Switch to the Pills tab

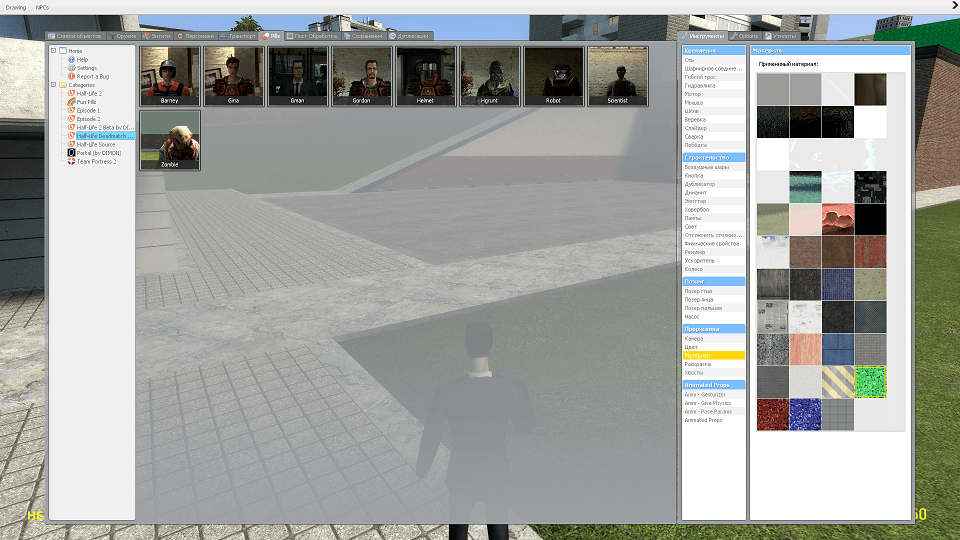(271, 36)
